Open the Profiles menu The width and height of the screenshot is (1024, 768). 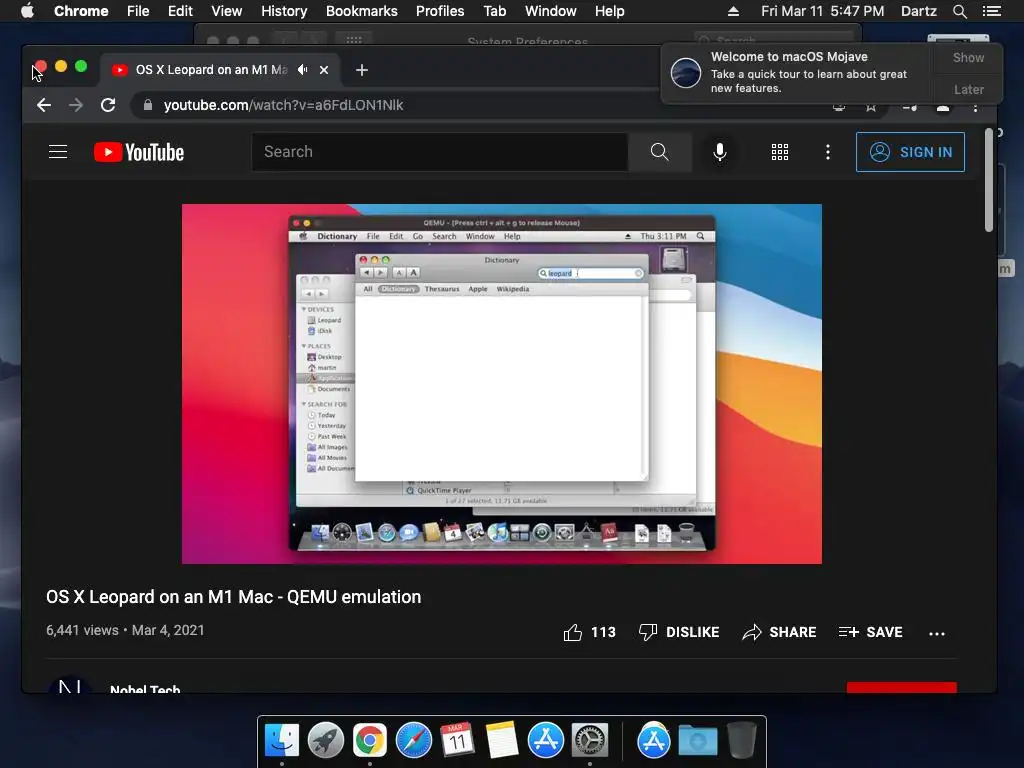point(440,11)
